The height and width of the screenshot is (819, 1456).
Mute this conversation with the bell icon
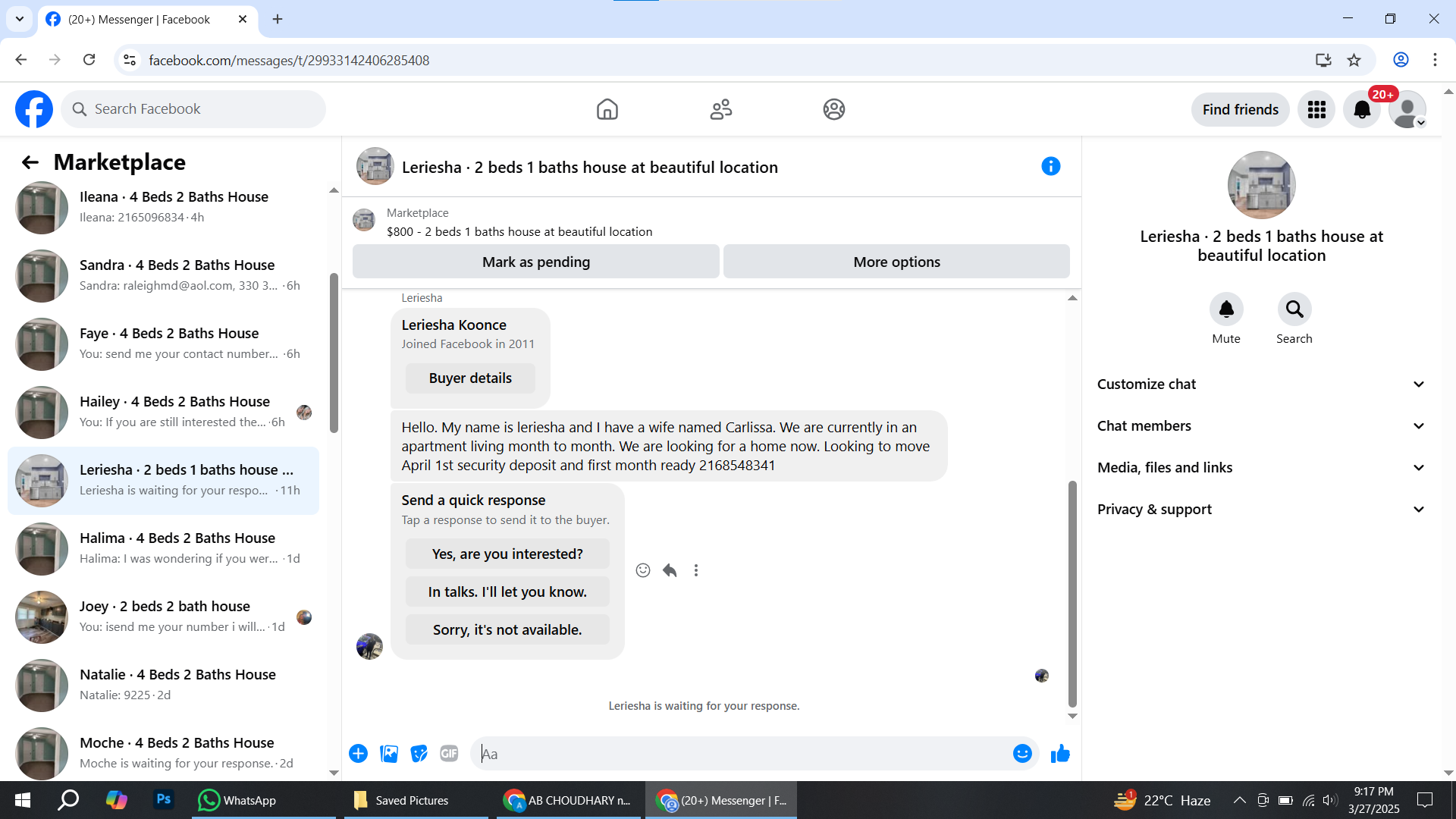coord(1226,309)
